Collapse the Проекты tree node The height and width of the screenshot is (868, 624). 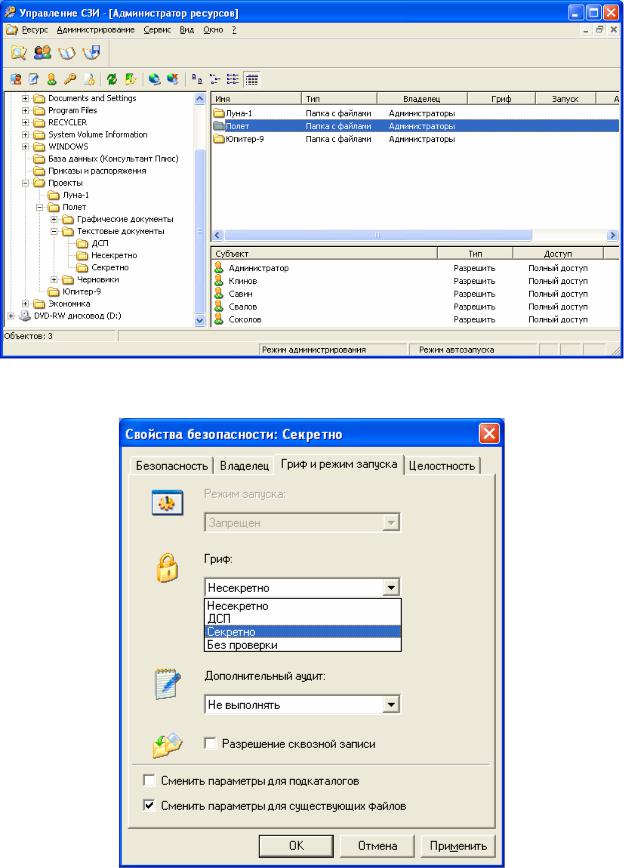(x=25, y=183)
